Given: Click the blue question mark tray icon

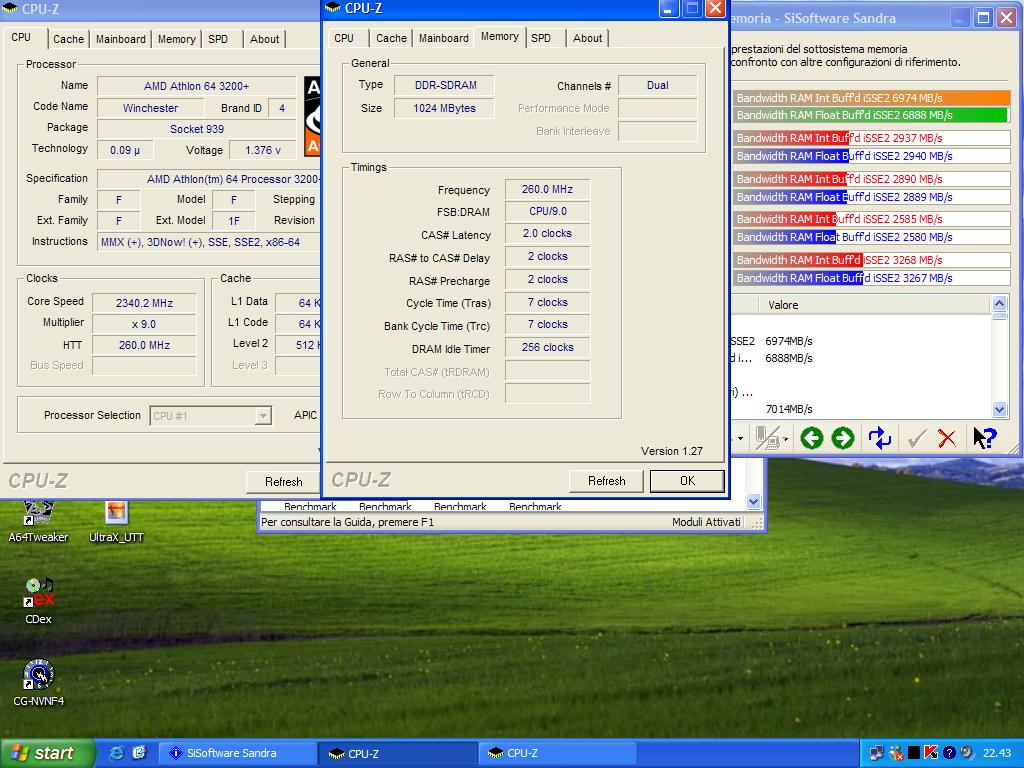Looking at the screenshot, I should click(x=950, y=753).
